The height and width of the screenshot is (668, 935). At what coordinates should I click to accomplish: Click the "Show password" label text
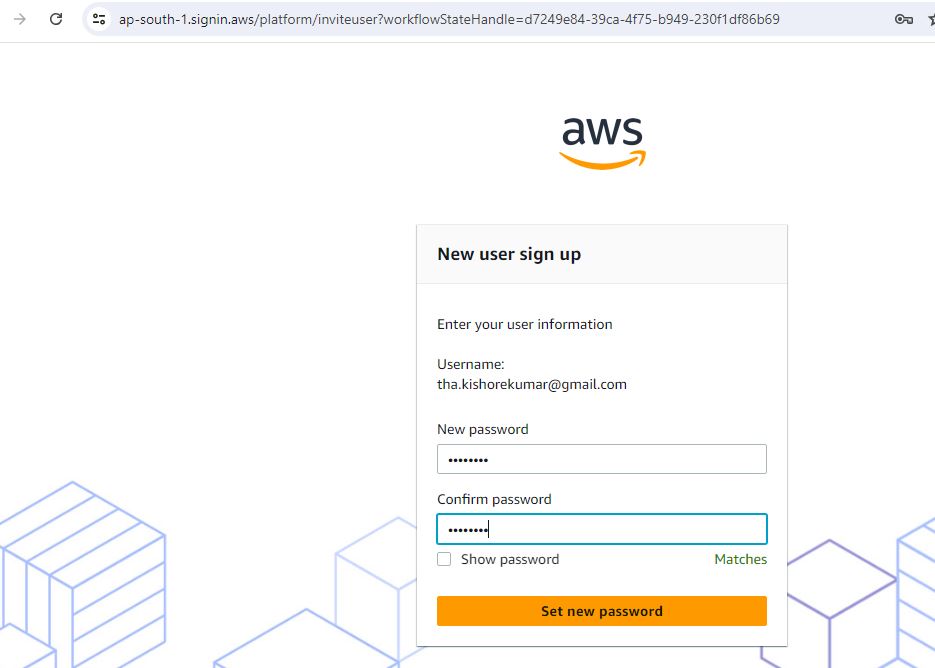pos(509,559)
